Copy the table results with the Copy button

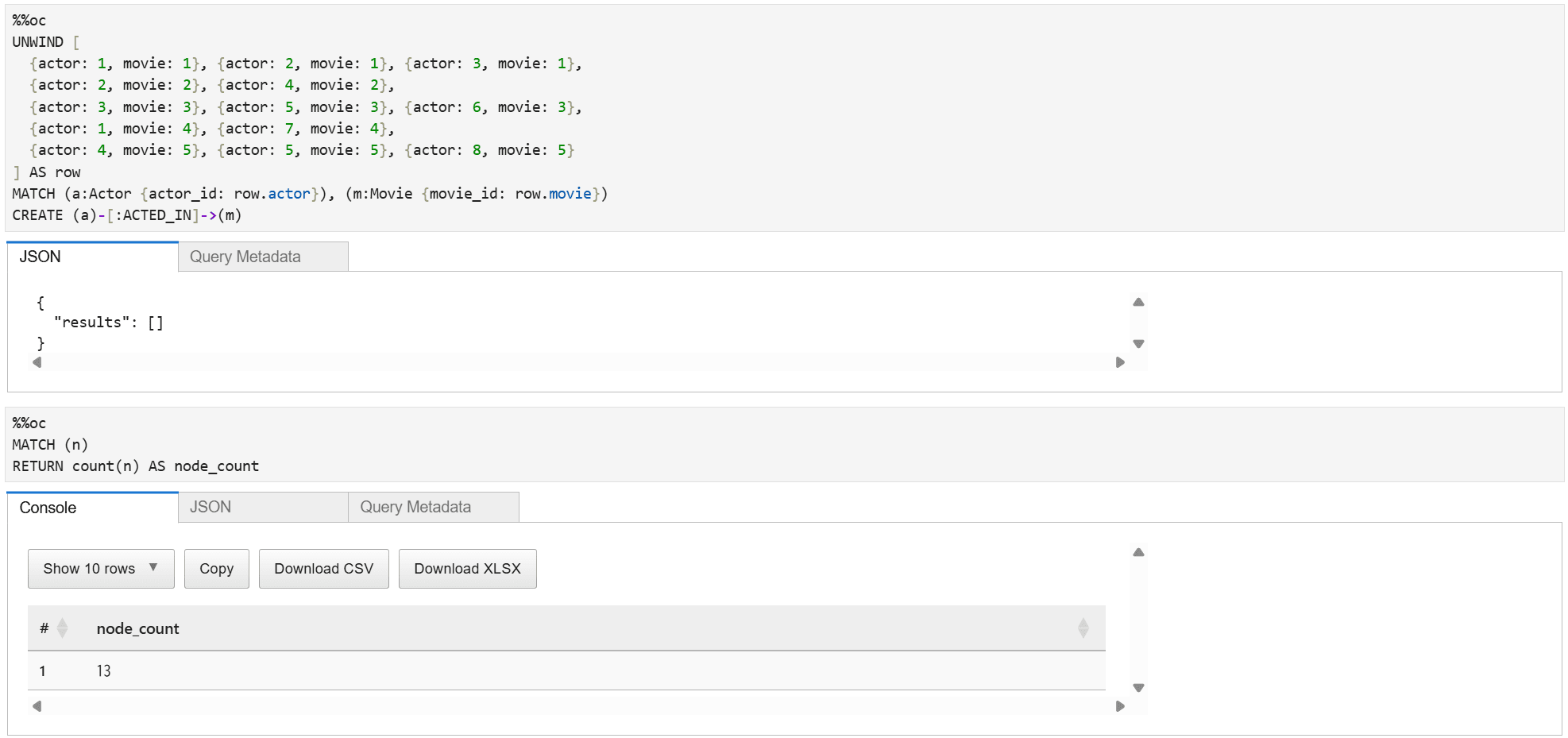tap(217, 569)
